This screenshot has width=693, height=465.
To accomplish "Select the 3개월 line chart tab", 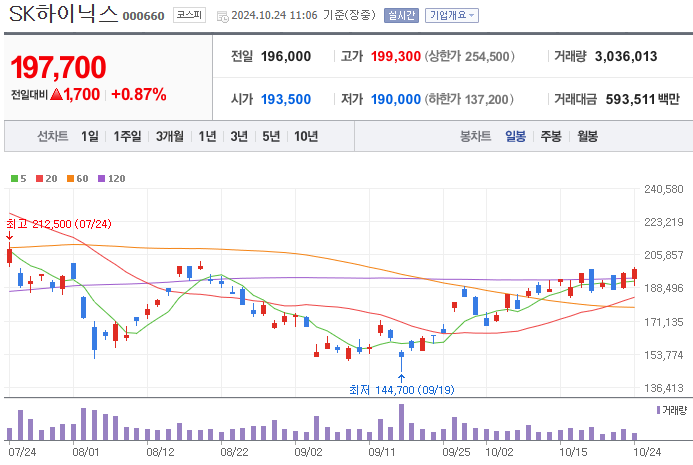I will coord(170,136).
